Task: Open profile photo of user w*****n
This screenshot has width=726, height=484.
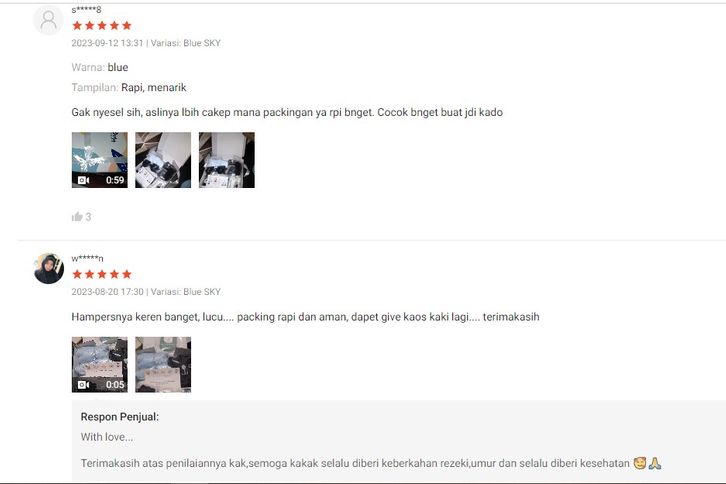Action: tap(49, 269)
